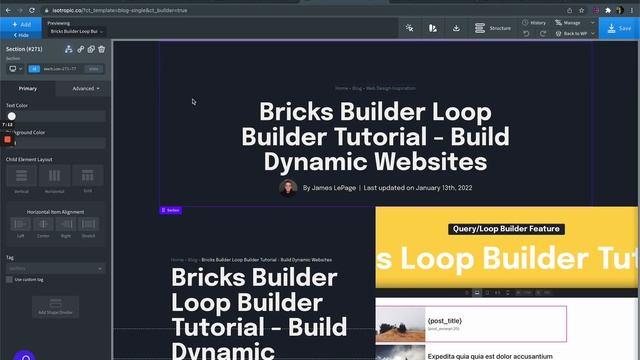Image resolution: width=640 pixels, height=360 pixels.
Task: Open the Advanced tab dropdown
Action: coord(86,88)
